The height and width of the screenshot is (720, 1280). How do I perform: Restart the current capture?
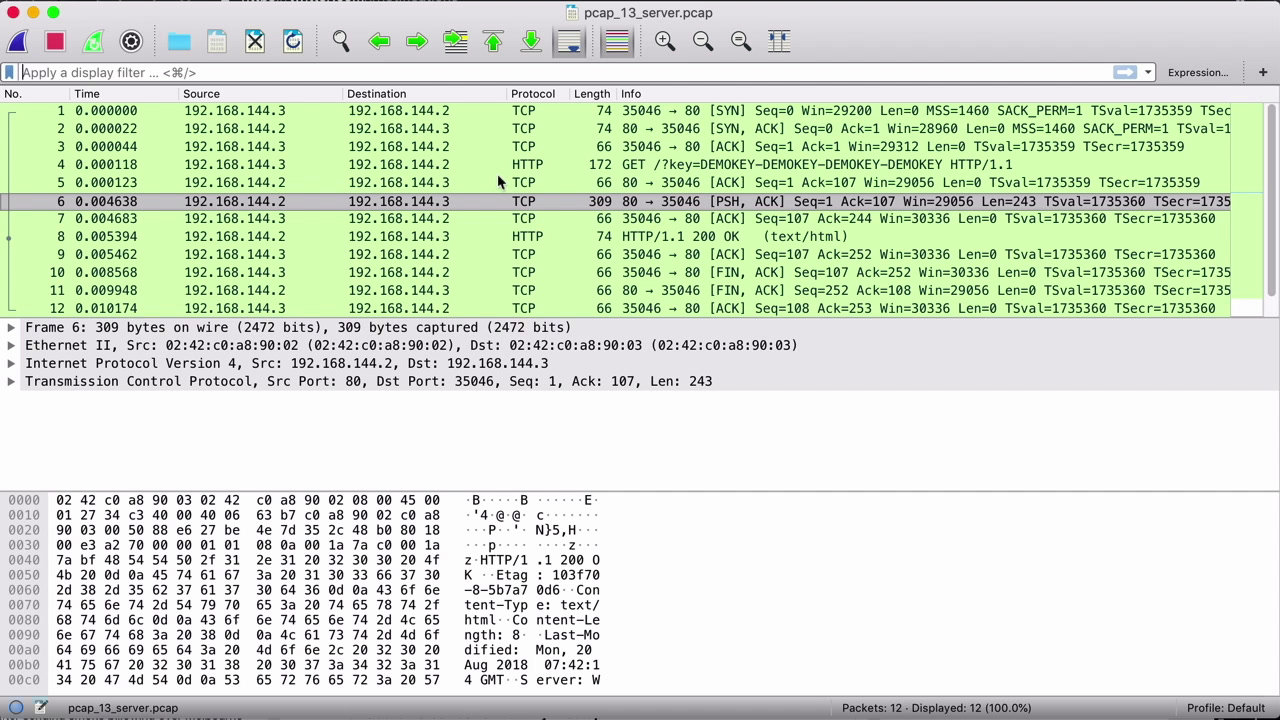[93, 41]
